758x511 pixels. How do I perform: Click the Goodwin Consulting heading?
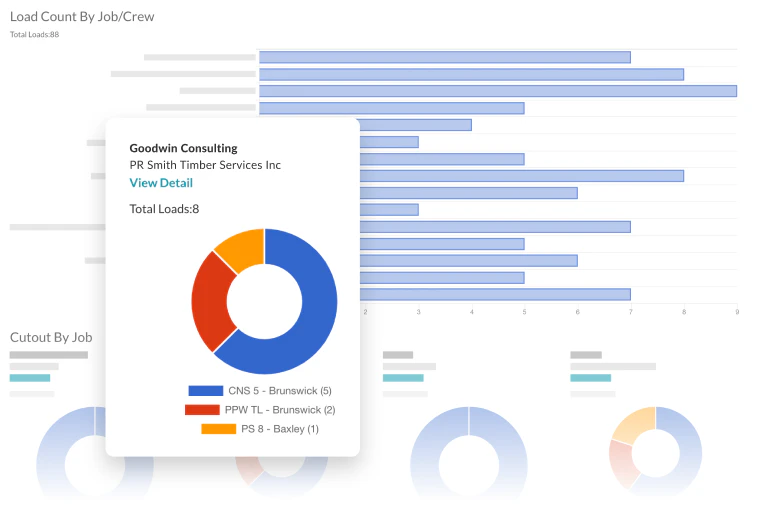point(184,148)
